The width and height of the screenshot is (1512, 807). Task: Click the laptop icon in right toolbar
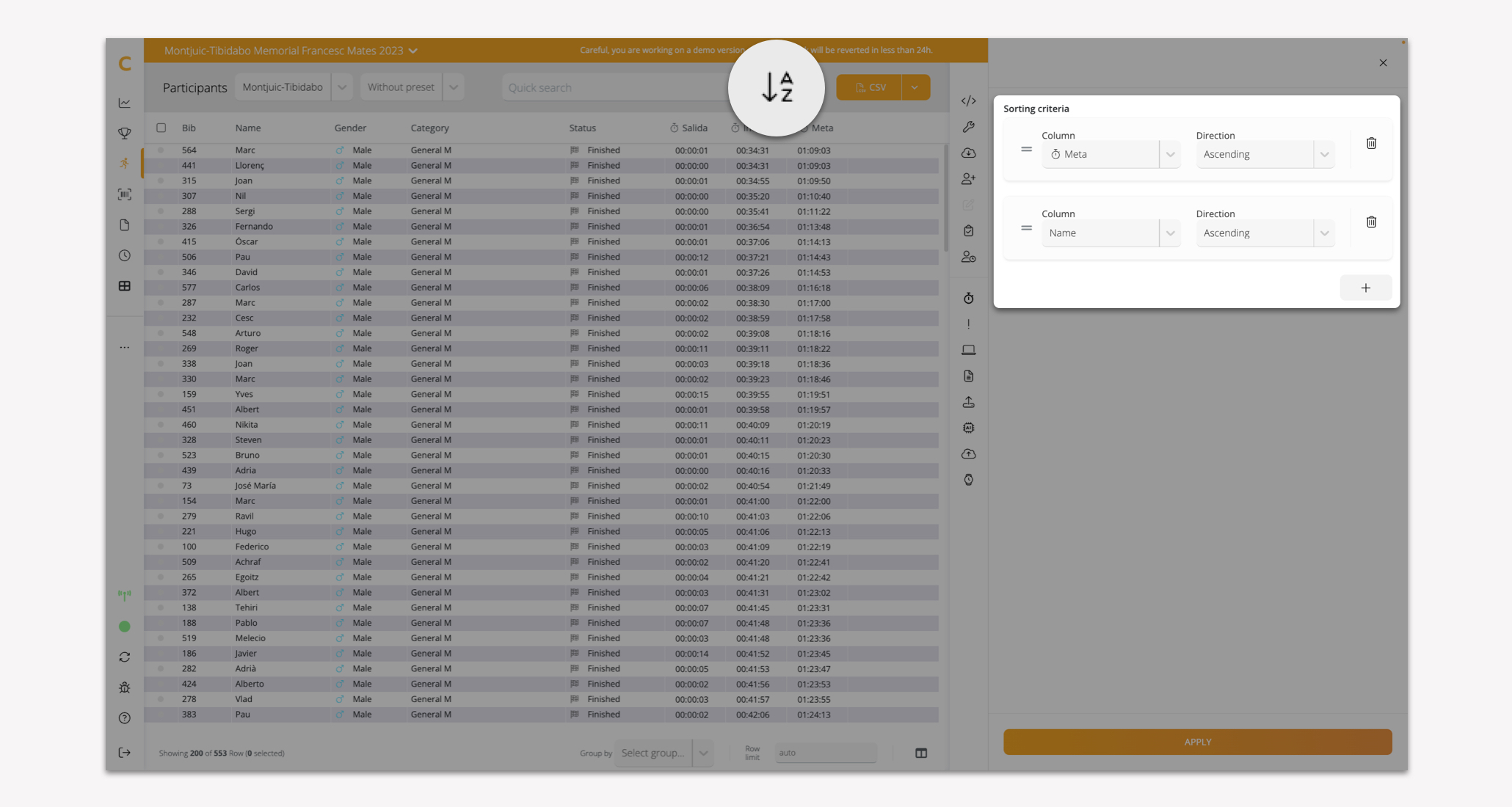coord(969,350)
